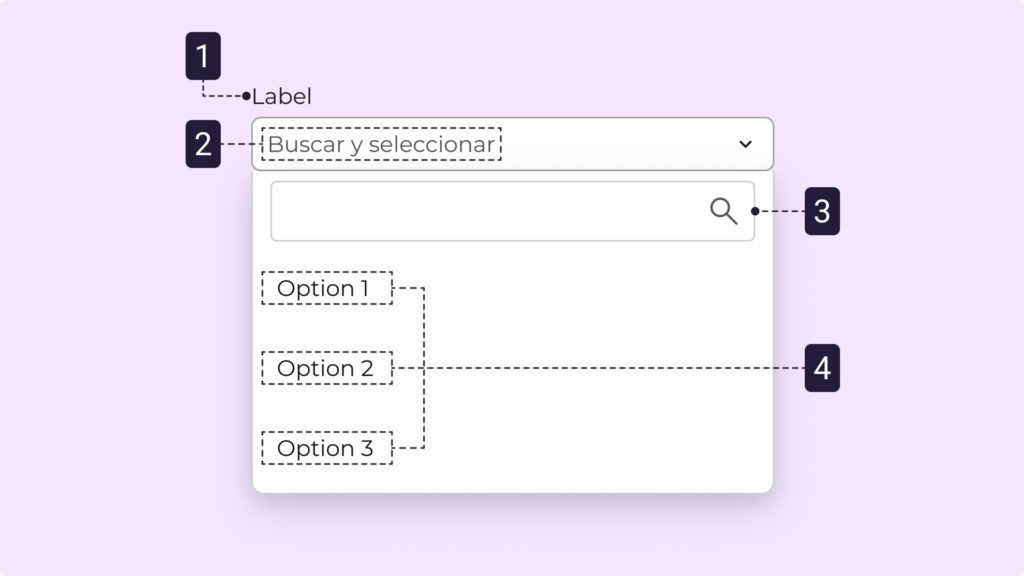1024x576 pixels.
Task: Click the dot marker beside Label text
Action: [x=246, y=96]
